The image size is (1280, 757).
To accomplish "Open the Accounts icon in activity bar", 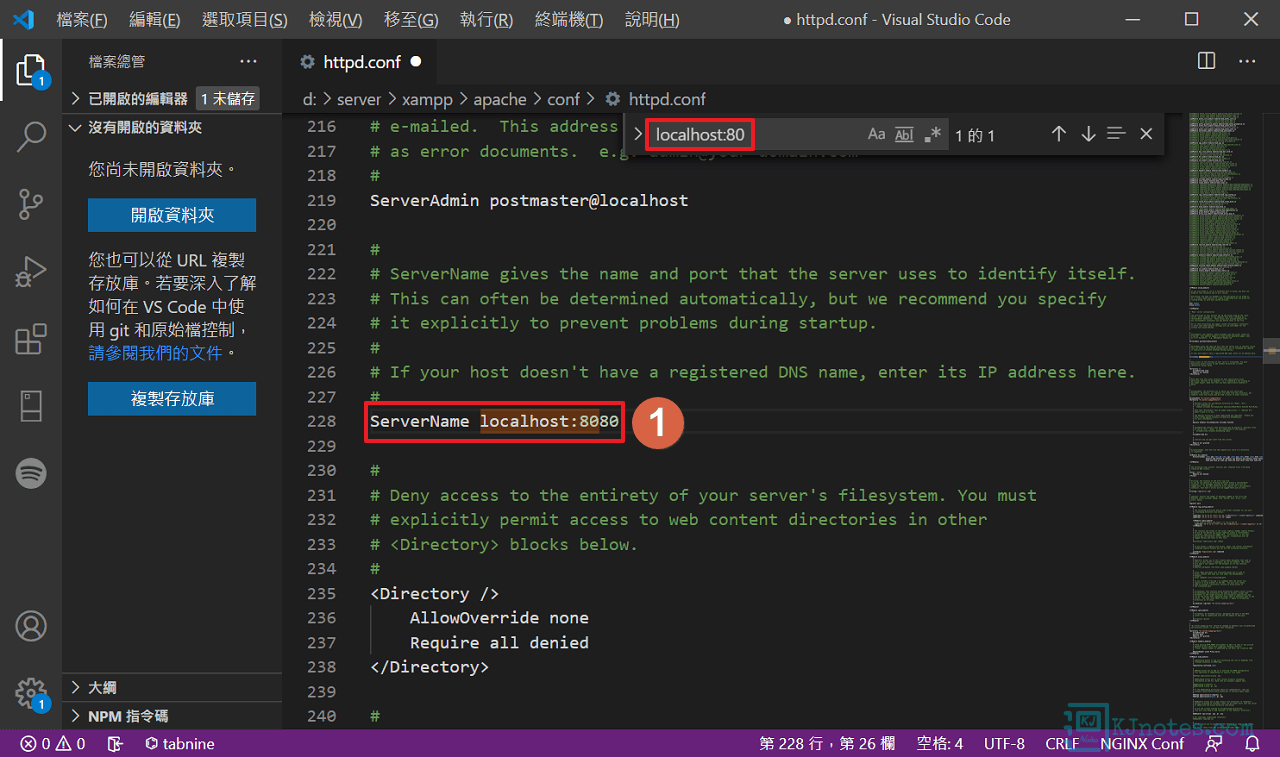I will pyautogui.click(x=31, y=626).
